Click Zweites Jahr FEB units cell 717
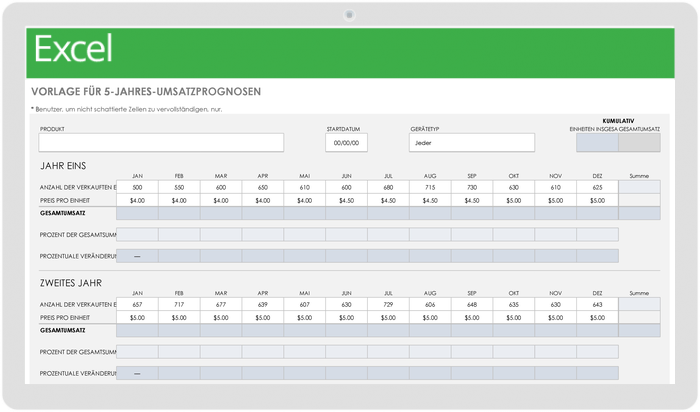This screenshot has height=412, width=700. point(179,304)
